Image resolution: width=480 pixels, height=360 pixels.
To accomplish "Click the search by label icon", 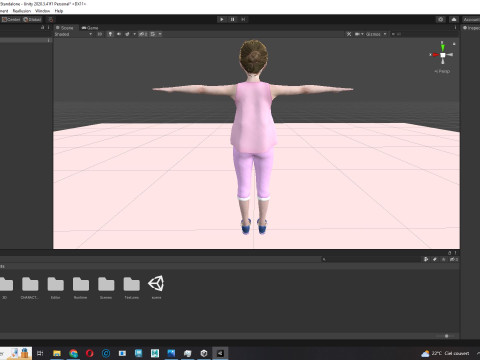I will [435, 259].
